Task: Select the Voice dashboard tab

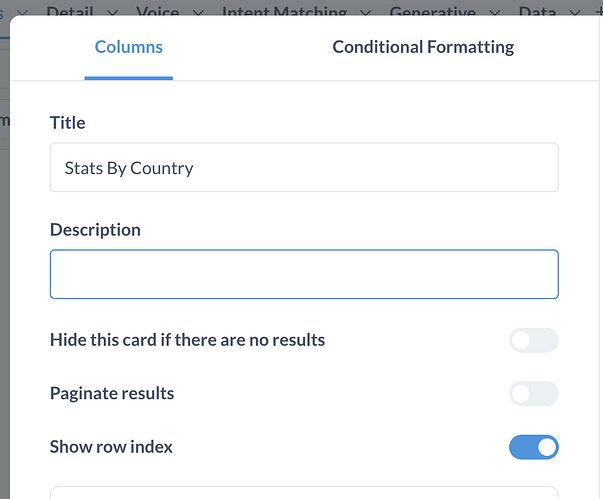Action: tap(157, 12)
